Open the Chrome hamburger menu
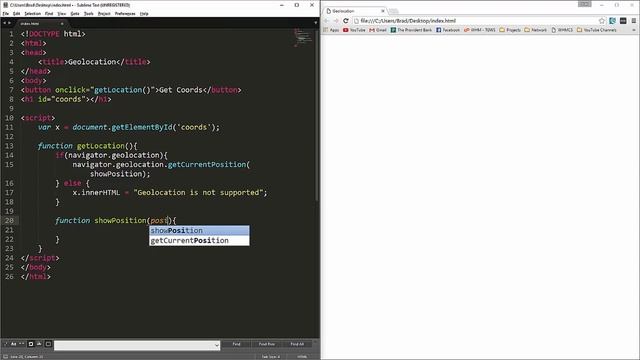 (633, 21)
